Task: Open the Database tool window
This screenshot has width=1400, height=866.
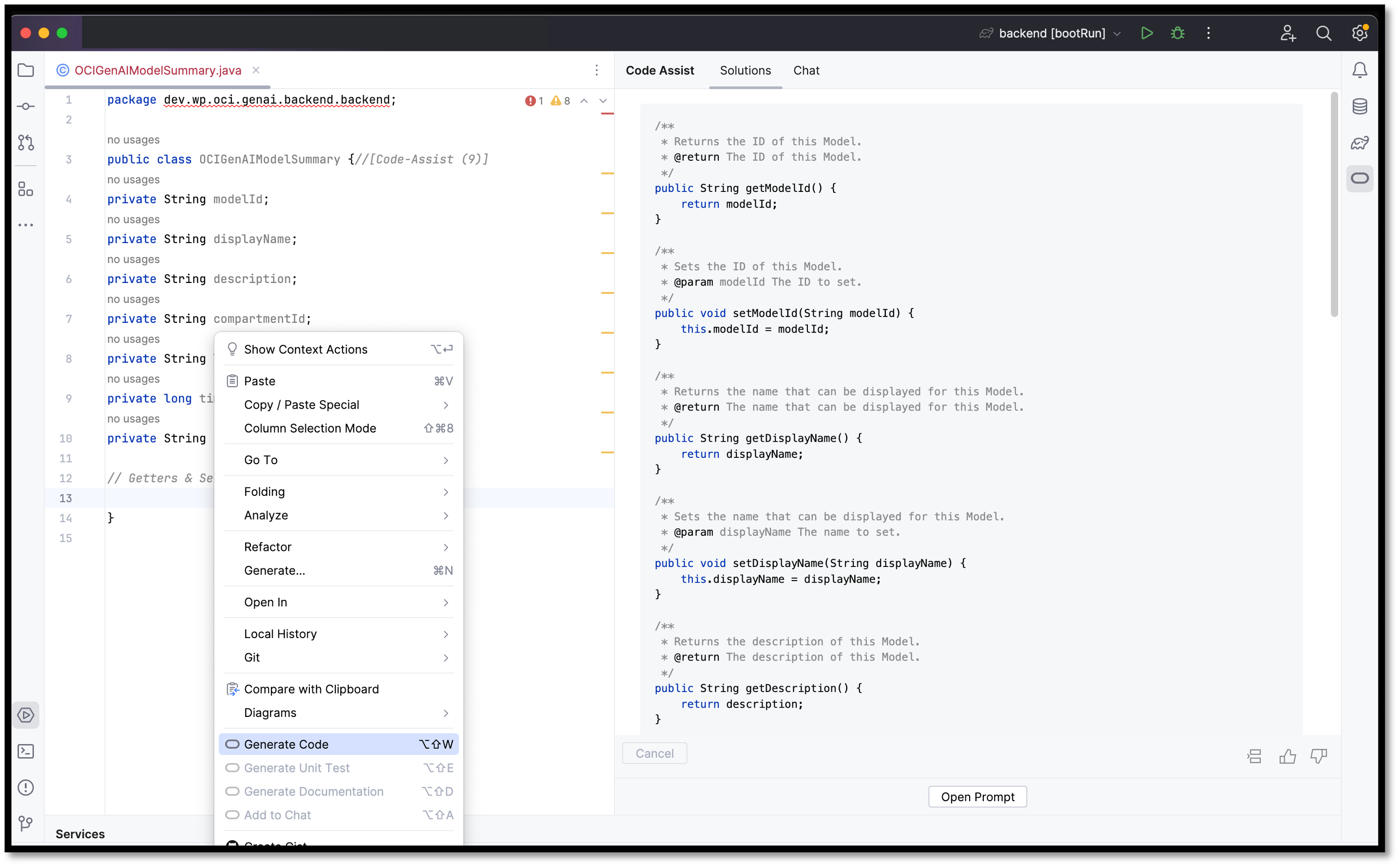Action: click(1361, 106)
